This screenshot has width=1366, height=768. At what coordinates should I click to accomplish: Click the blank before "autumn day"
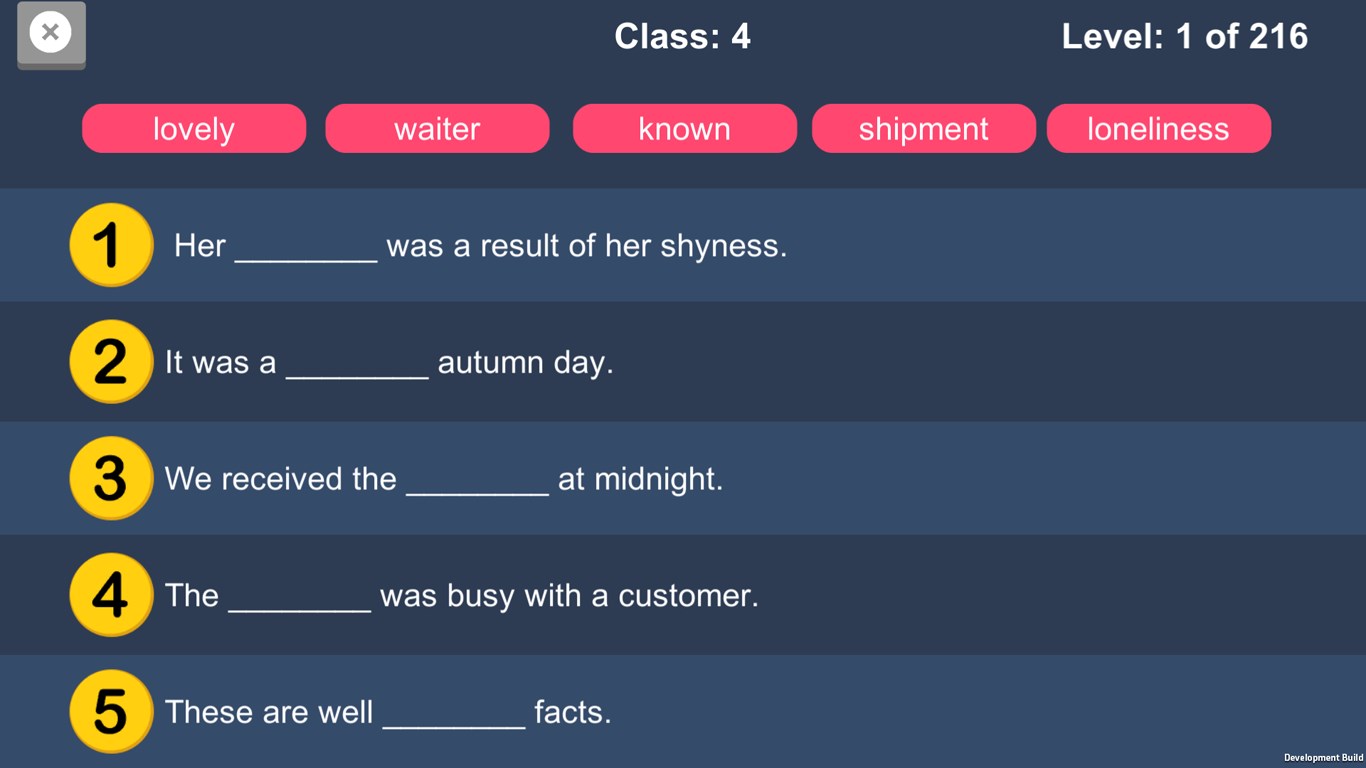pyautogui.click(x=357, y=365)
